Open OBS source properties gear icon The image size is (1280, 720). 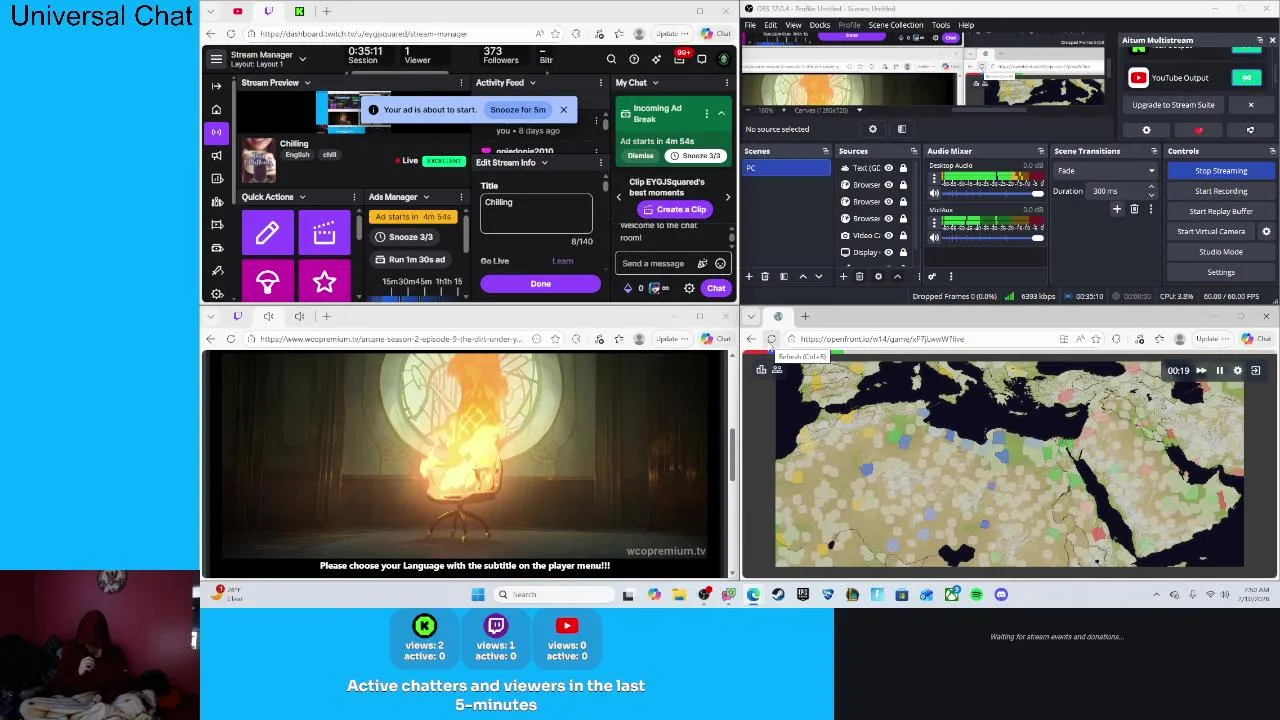coord(873,129)
